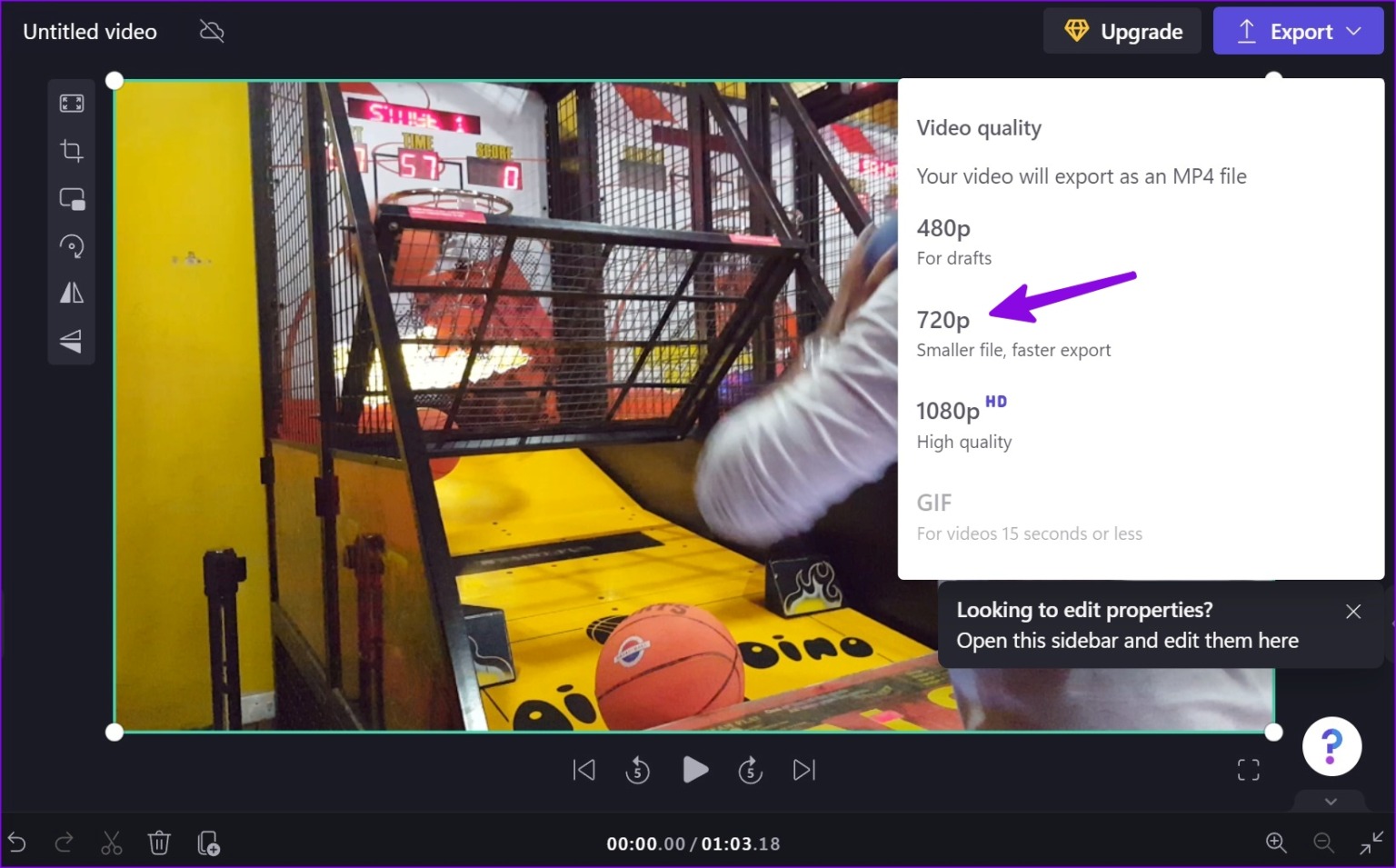Close the edit properties tooltip
This screenshot has width=1396, height=868.
[x=1352, y=611]
